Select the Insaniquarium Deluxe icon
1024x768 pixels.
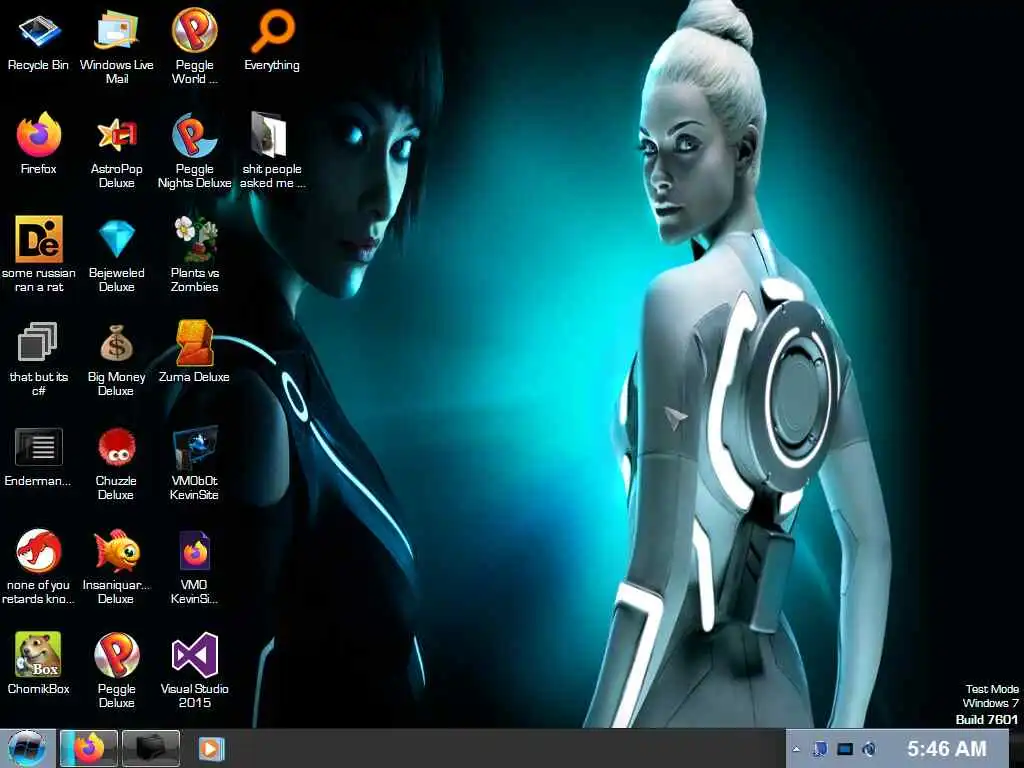tap(116, 567)
